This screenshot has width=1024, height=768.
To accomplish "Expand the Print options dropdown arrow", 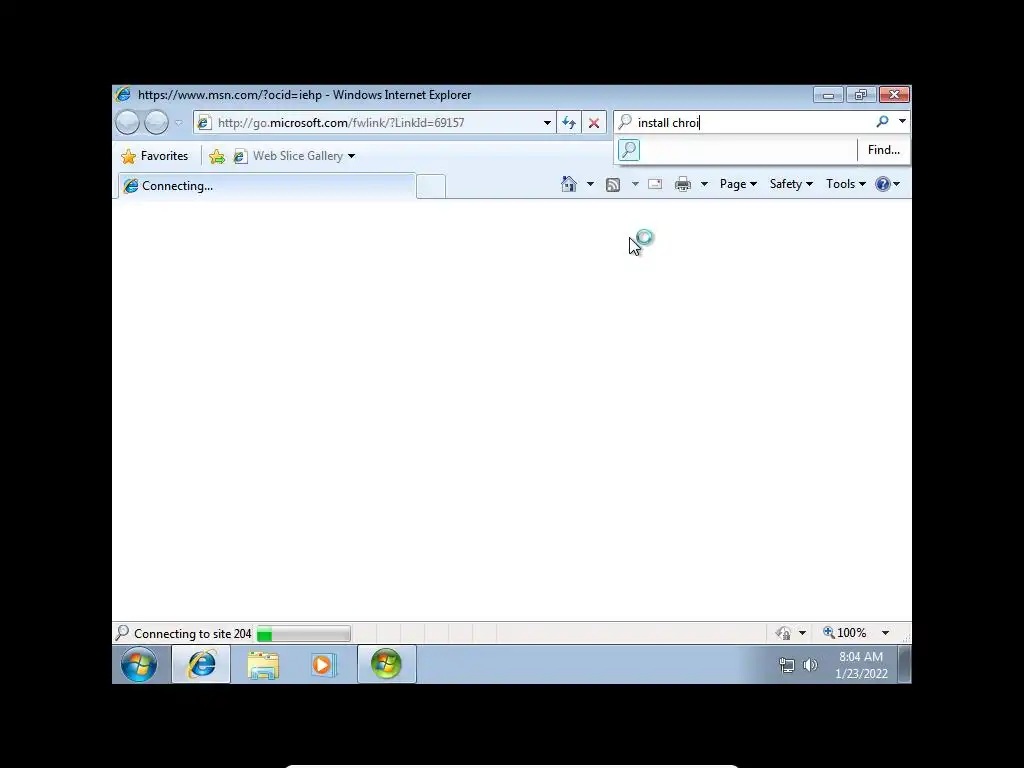I will [x=704, y=184].
